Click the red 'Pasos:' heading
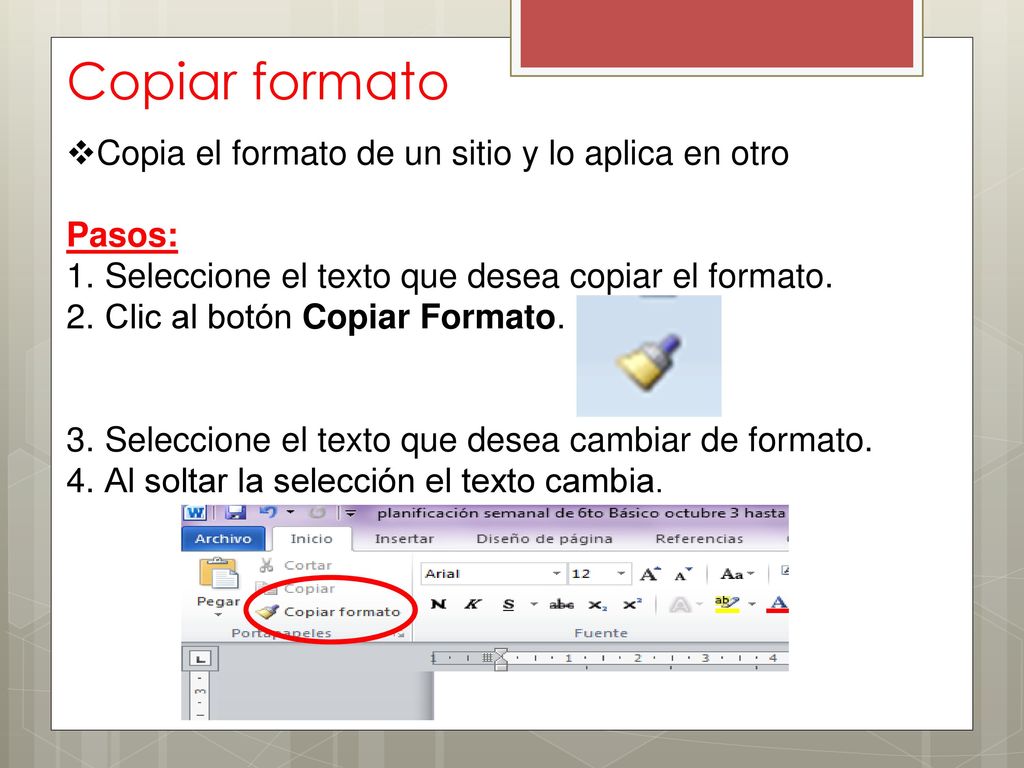 (x=122, y=235)
